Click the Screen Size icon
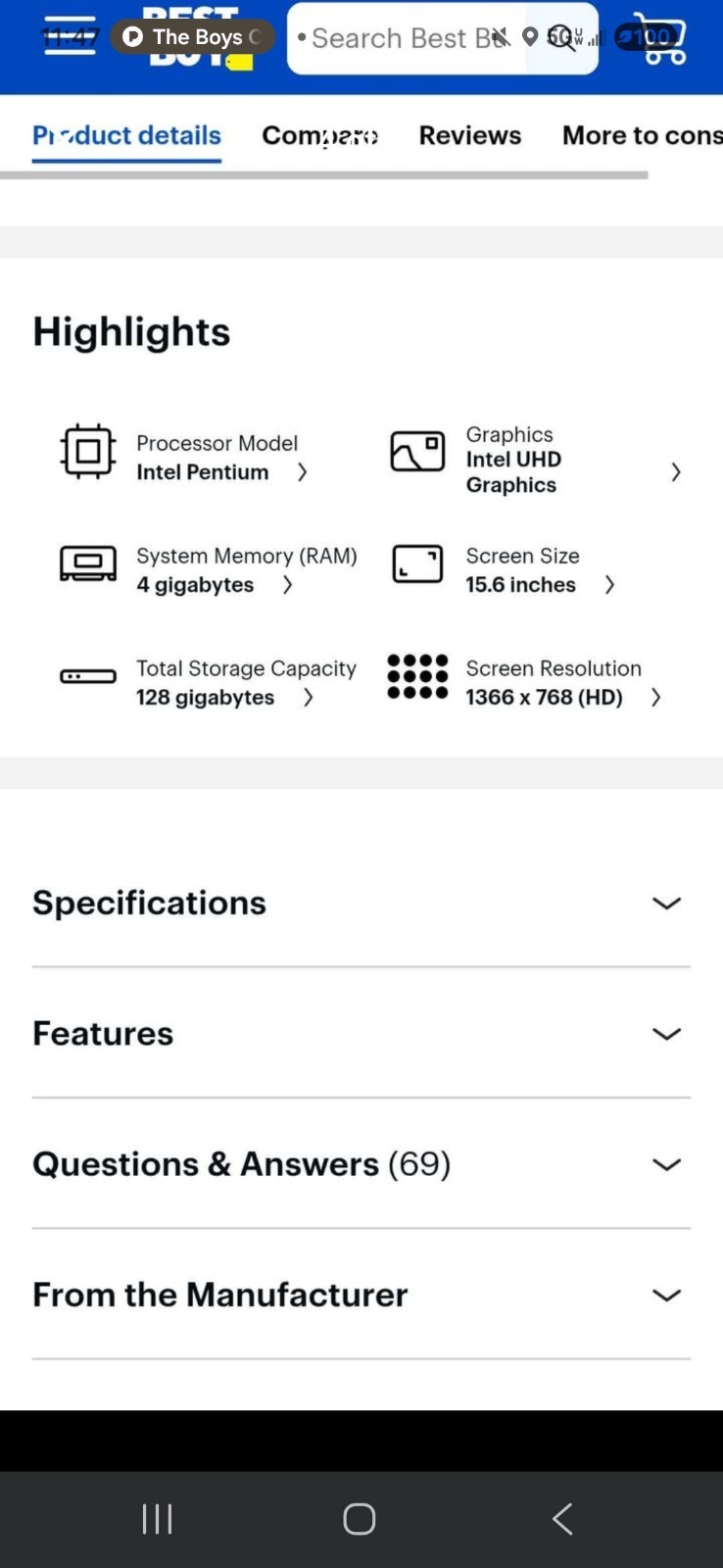Screen dimensions: 723x1568 [417, 564]
